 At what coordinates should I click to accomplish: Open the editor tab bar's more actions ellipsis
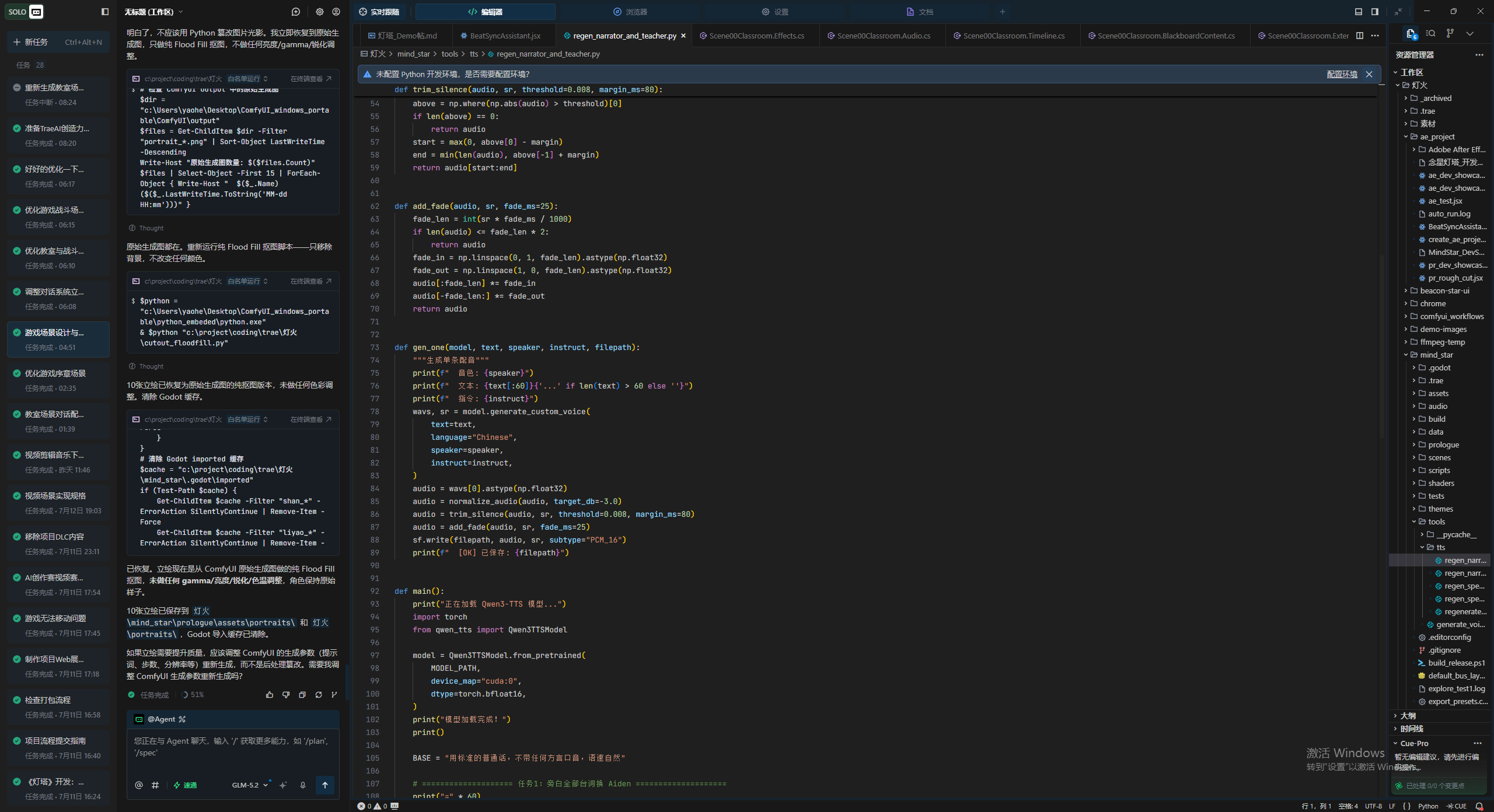(x=1375, y=36)
